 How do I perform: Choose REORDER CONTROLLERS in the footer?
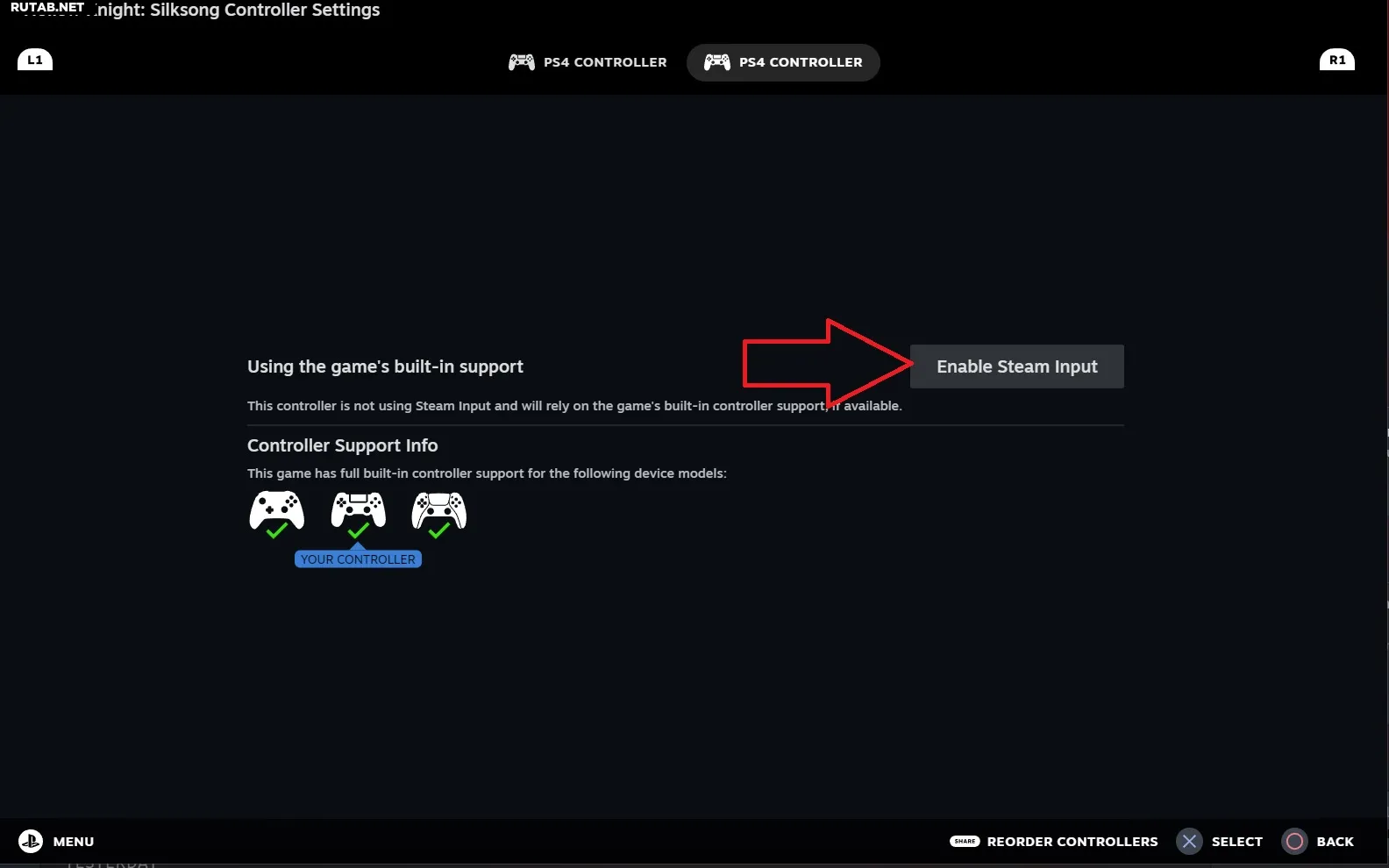coord(1072,842)
